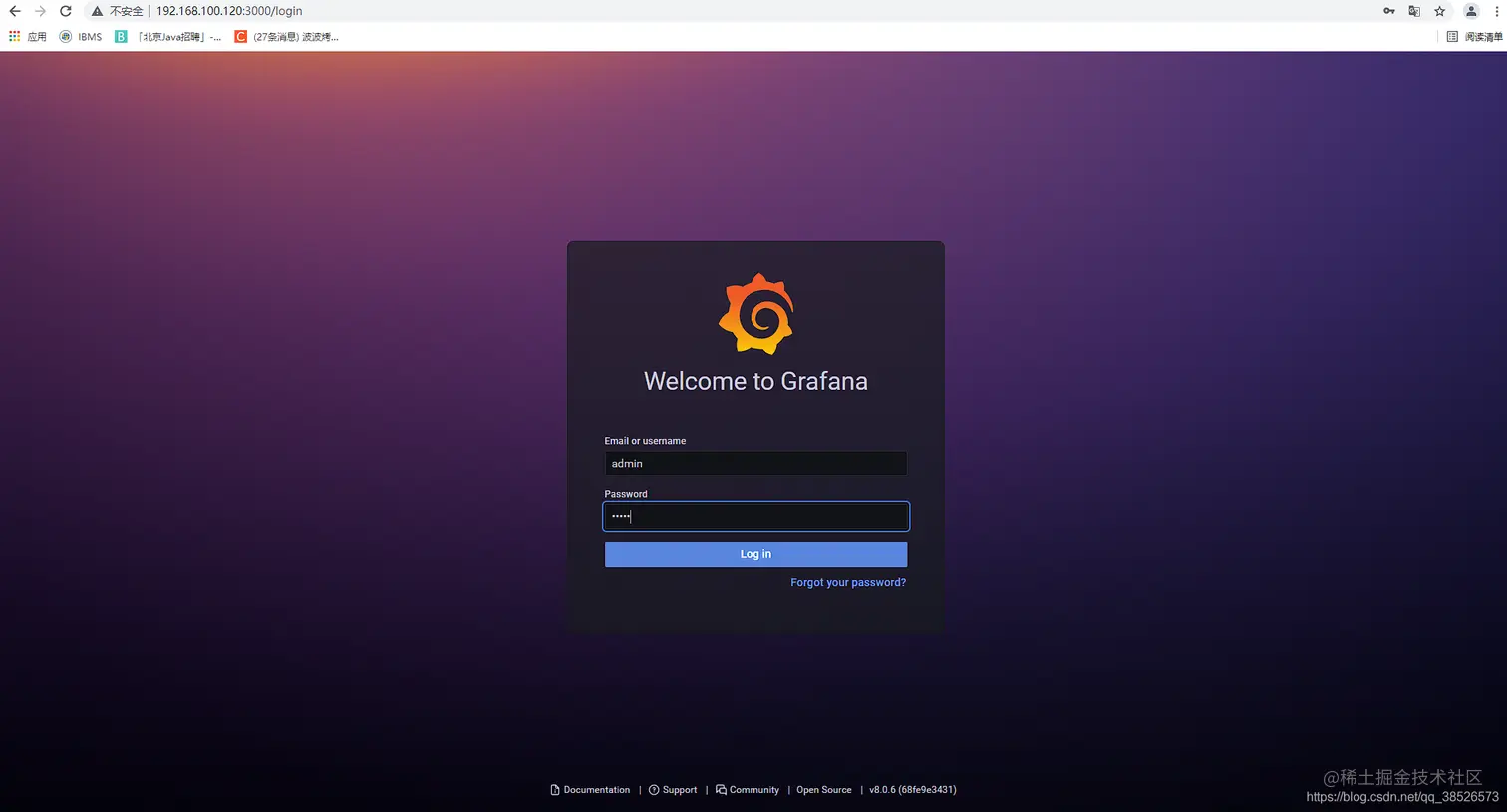Click the Community chat icon in footer
This screenshot has width=1507, height=812.
pos(721,790)
